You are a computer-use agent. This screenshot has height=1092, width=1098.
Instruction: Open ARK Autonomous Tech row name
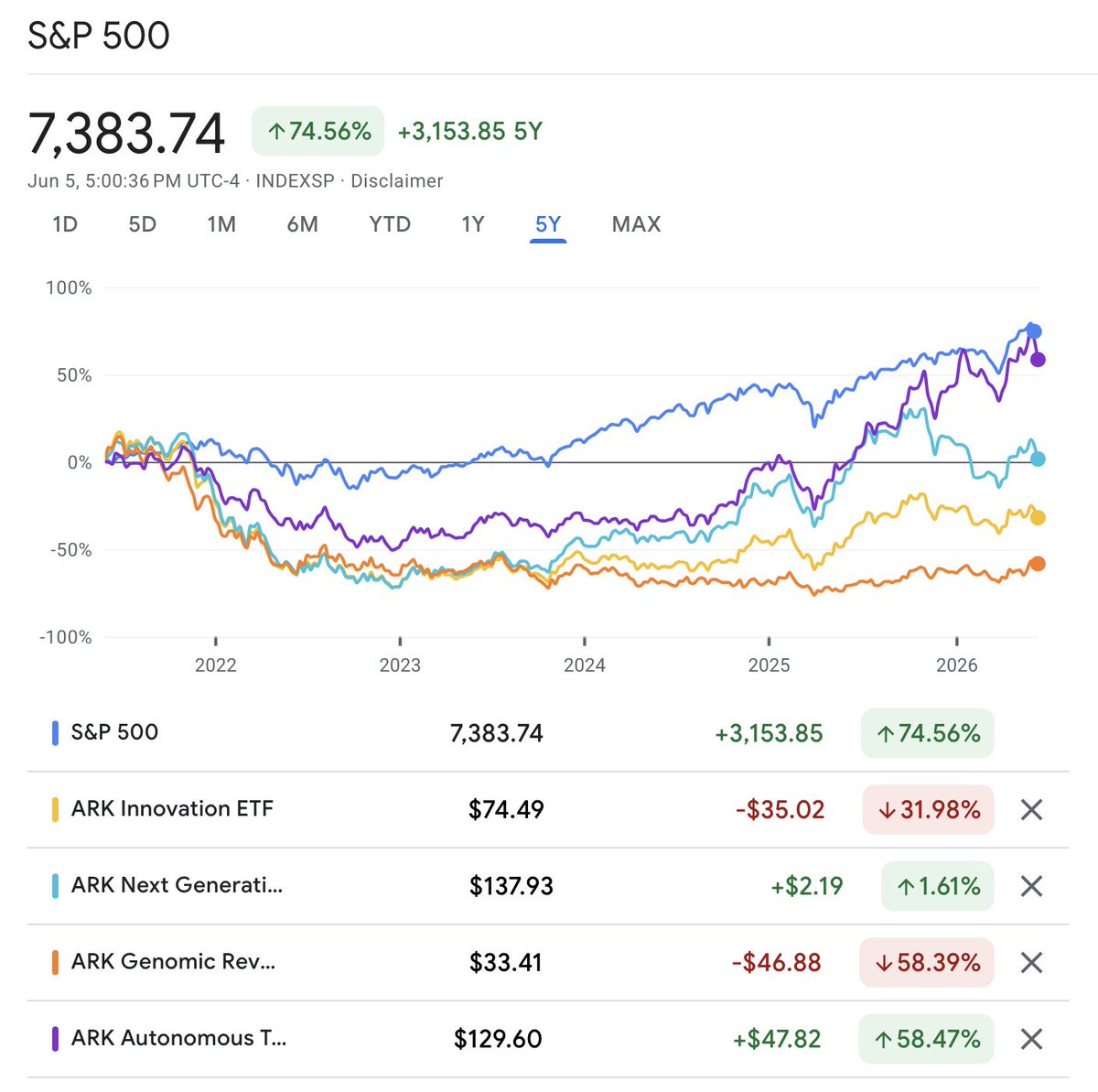178,1038
